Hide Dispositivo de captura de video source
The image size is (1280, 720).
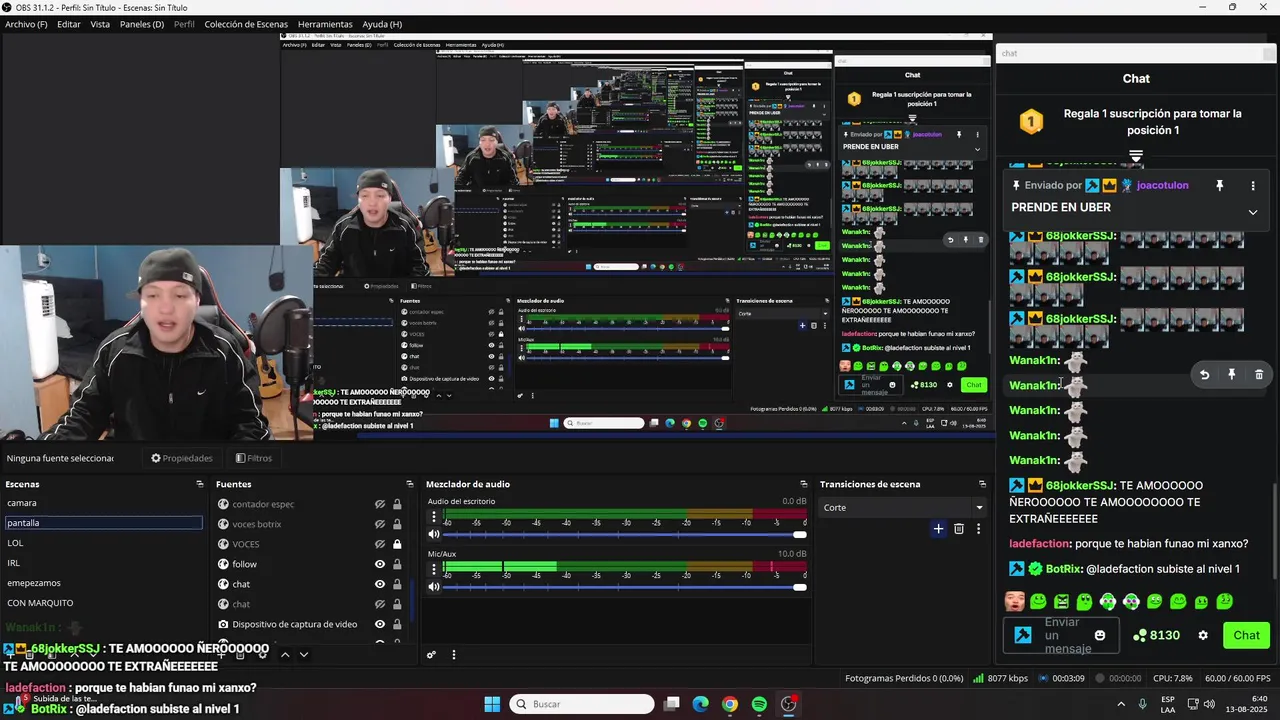[380, 624]
